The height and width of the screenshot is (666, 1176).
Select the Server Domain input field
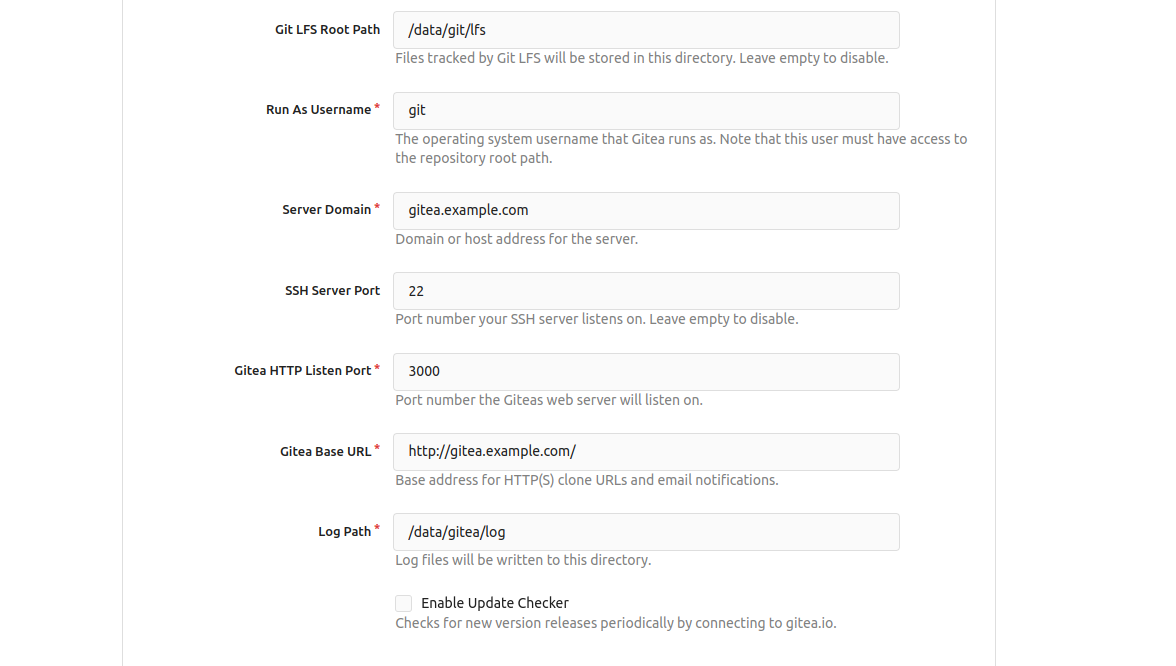[646, 210]
